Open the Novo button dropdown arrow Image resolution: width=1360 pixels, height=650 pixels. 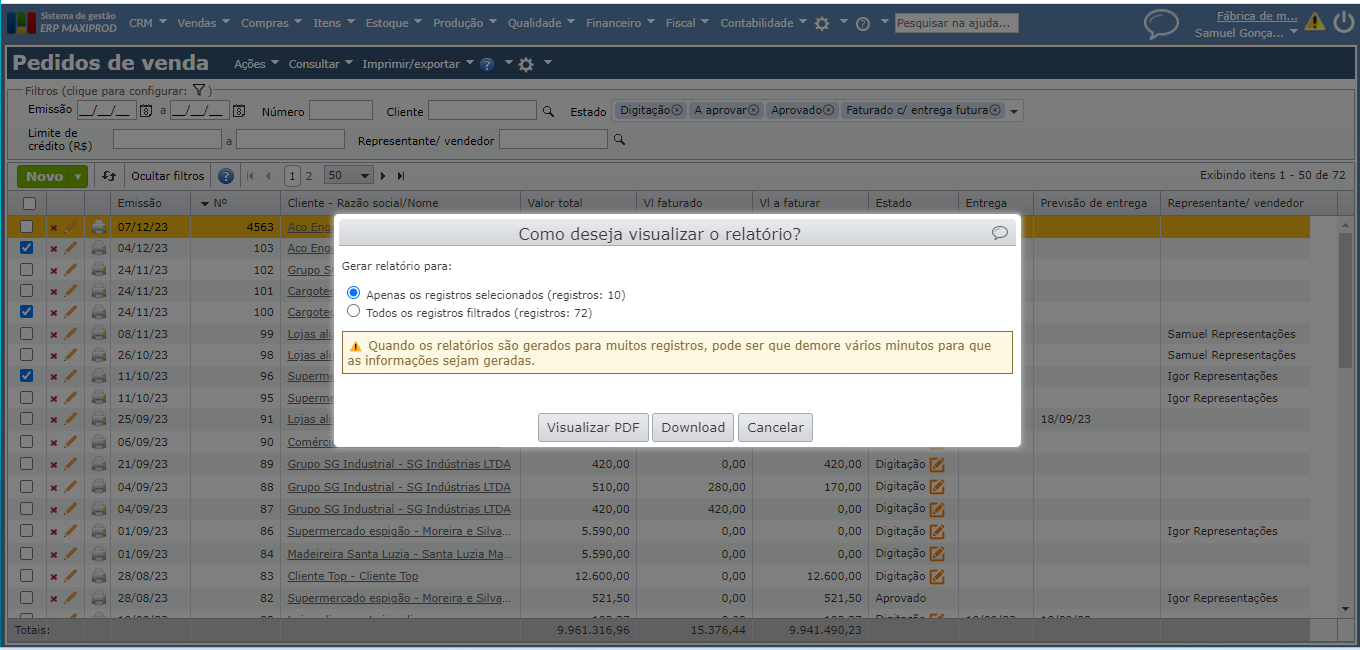coord(79,177)
